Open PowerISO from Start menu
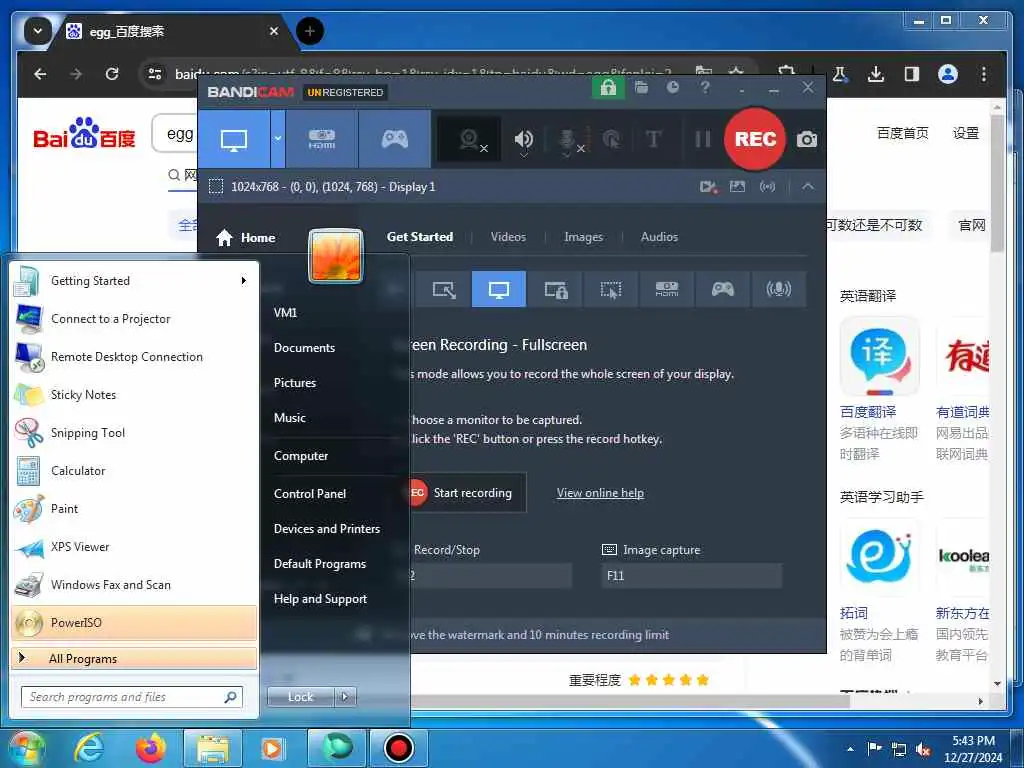 134,622
